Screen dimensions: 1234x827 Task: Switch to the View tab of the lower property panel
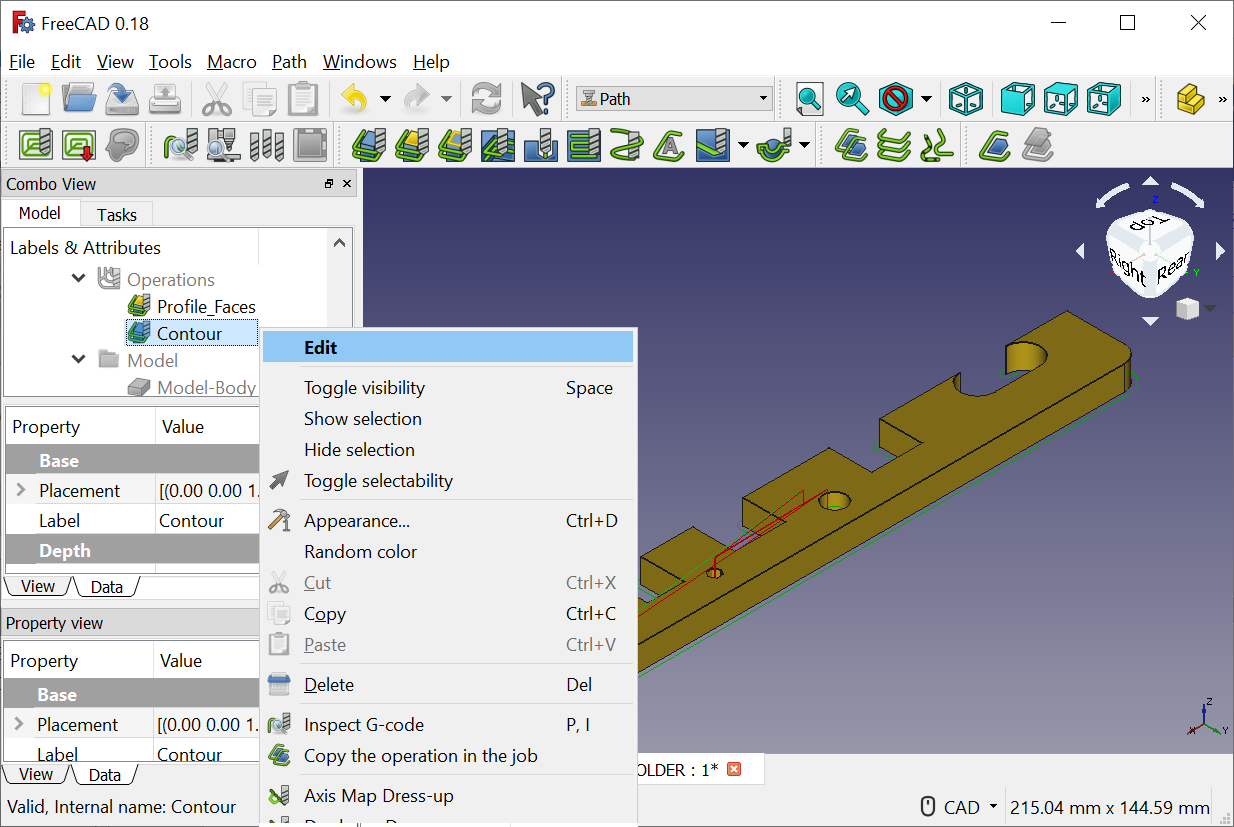[36, 774]
